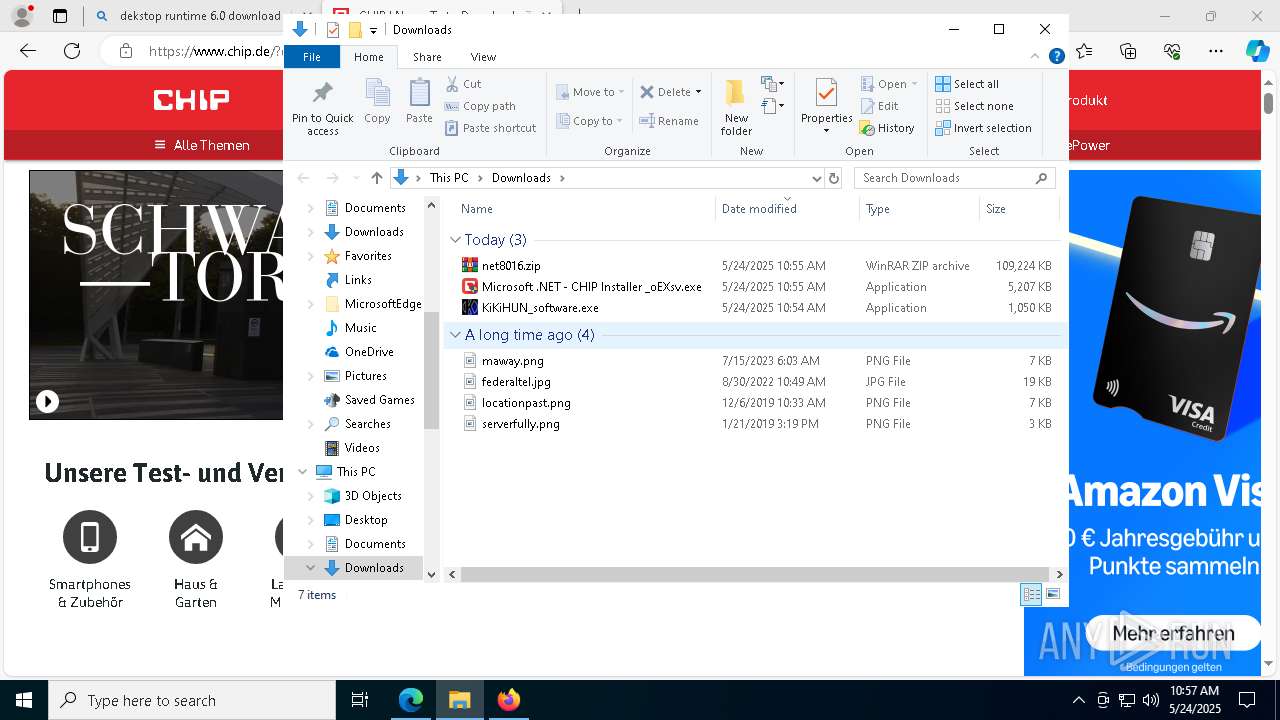This screenshot has width=1280, height=720.
Task: Switch to the Share ribbon tab
Action: [427, 57]
